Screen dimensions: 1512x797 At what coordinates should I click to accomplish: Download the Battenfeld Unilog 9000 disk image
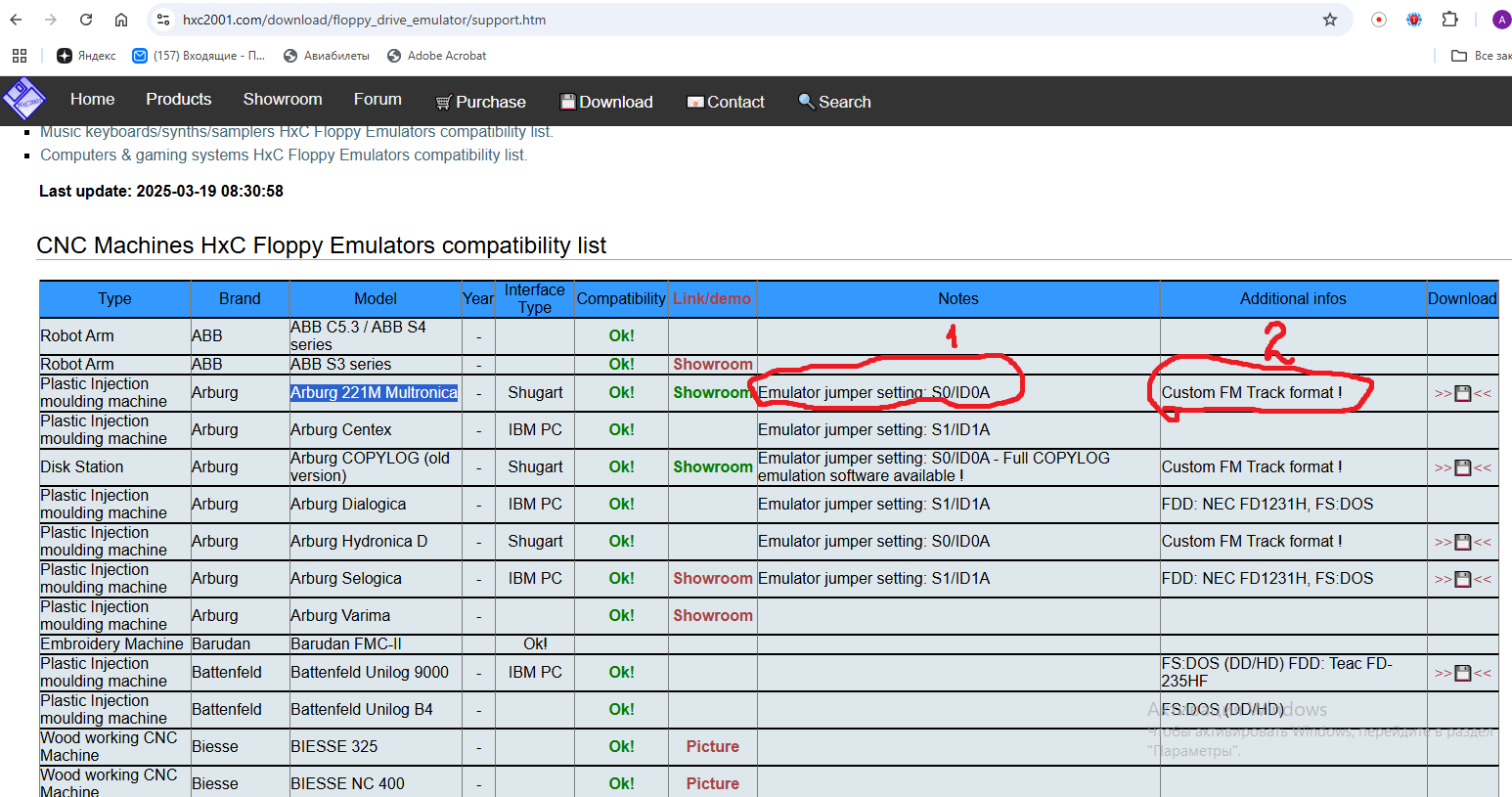(x=1463, y=673)
